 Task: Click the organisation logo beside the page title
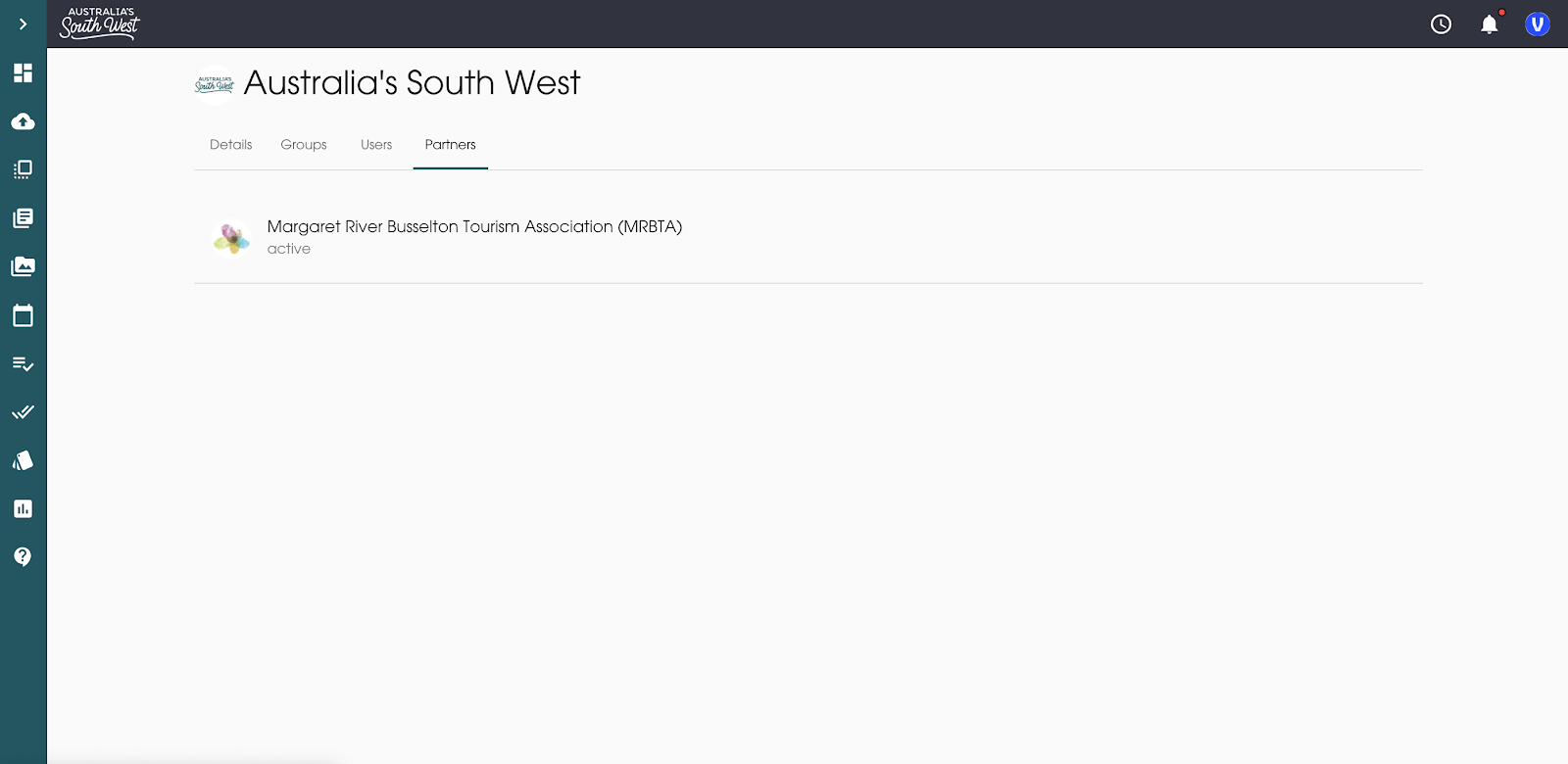(215, 84)
